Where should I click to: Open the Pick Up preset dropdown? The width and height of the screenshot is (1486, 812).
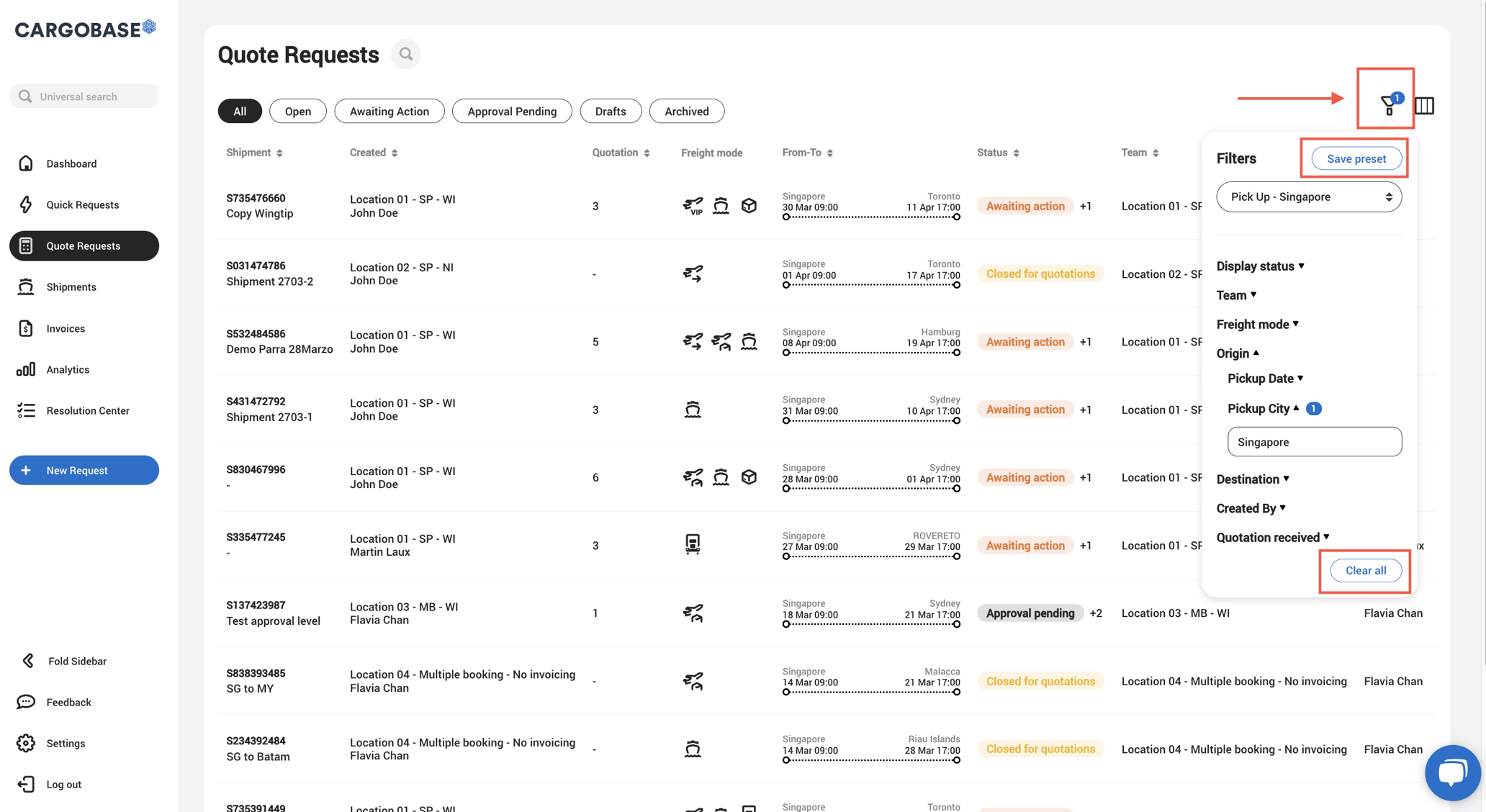tap(1308, 197)
